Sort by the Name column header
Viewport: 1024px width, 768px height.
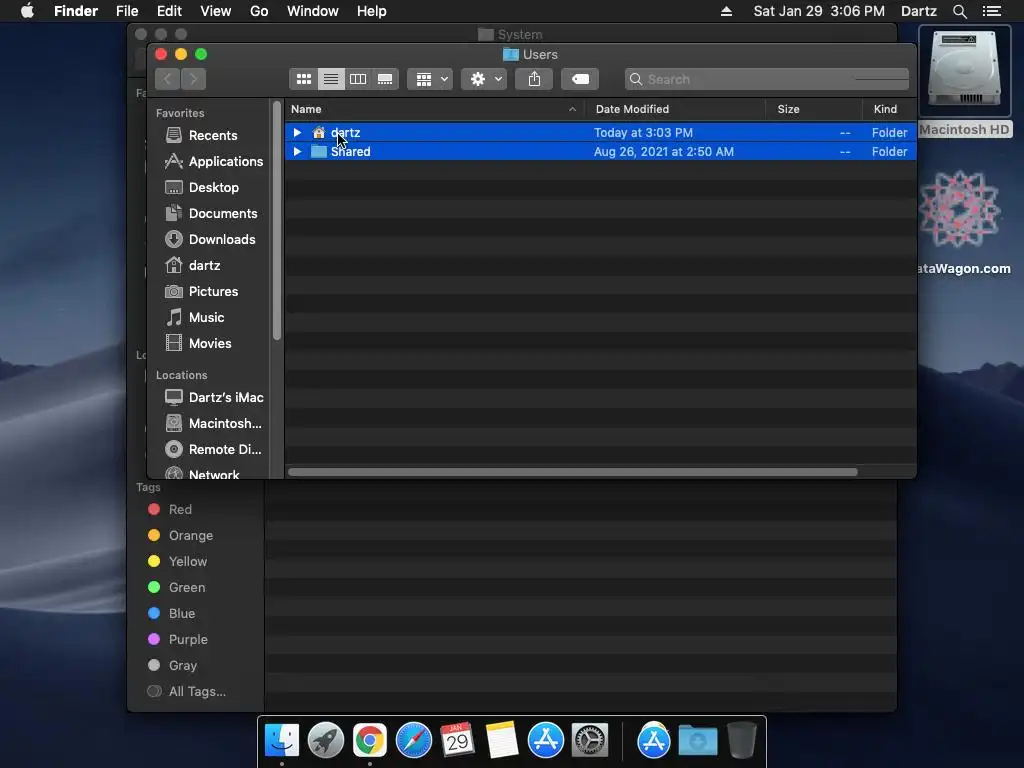[x=434, y=109]
